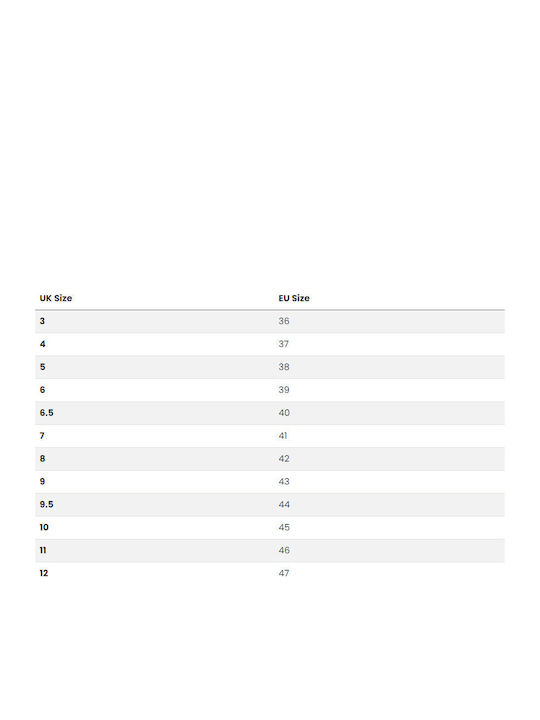Click EU size 43 value
The width and height of the screenshot is (540, 720).
coord(284,482)
